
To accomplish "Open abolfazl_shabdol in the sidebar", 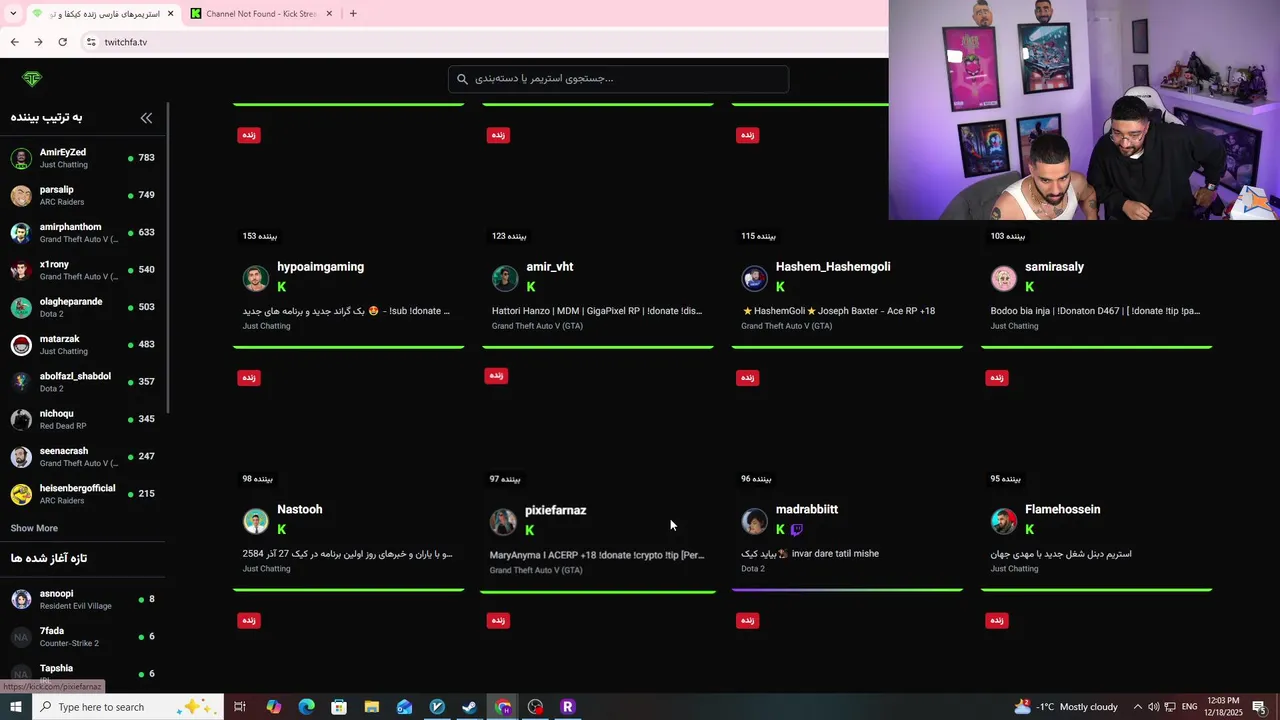I will pos(83,382).
